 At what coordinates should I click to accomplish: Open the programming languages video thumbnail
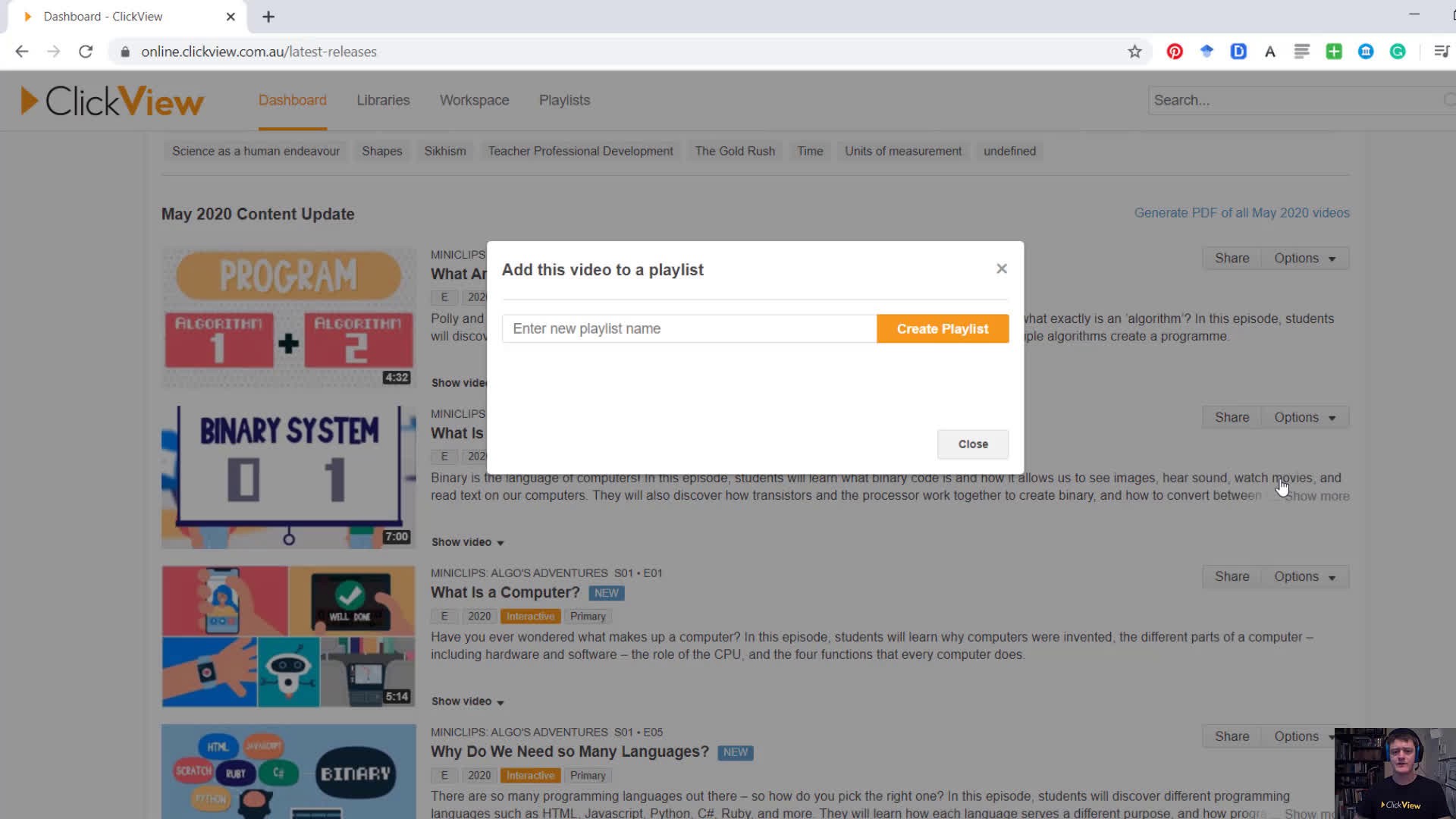[x=288, y=771]
